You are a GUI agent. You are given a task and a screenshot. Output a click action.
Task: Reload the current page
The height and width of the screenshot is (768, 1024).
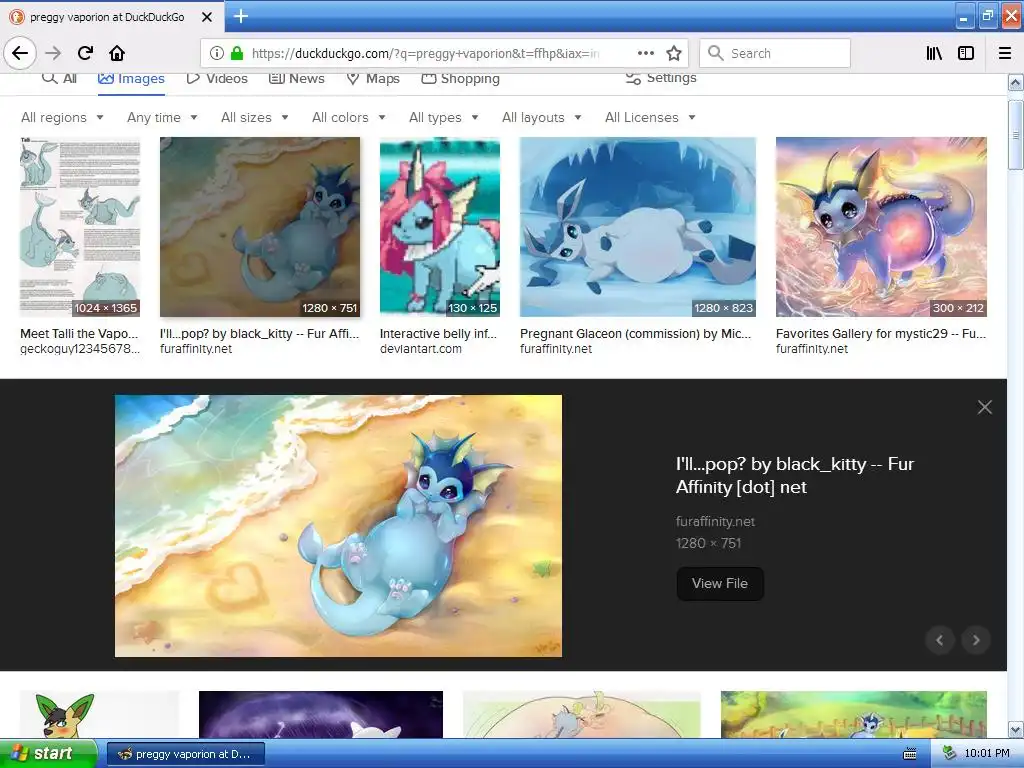[x=85, y=53]
